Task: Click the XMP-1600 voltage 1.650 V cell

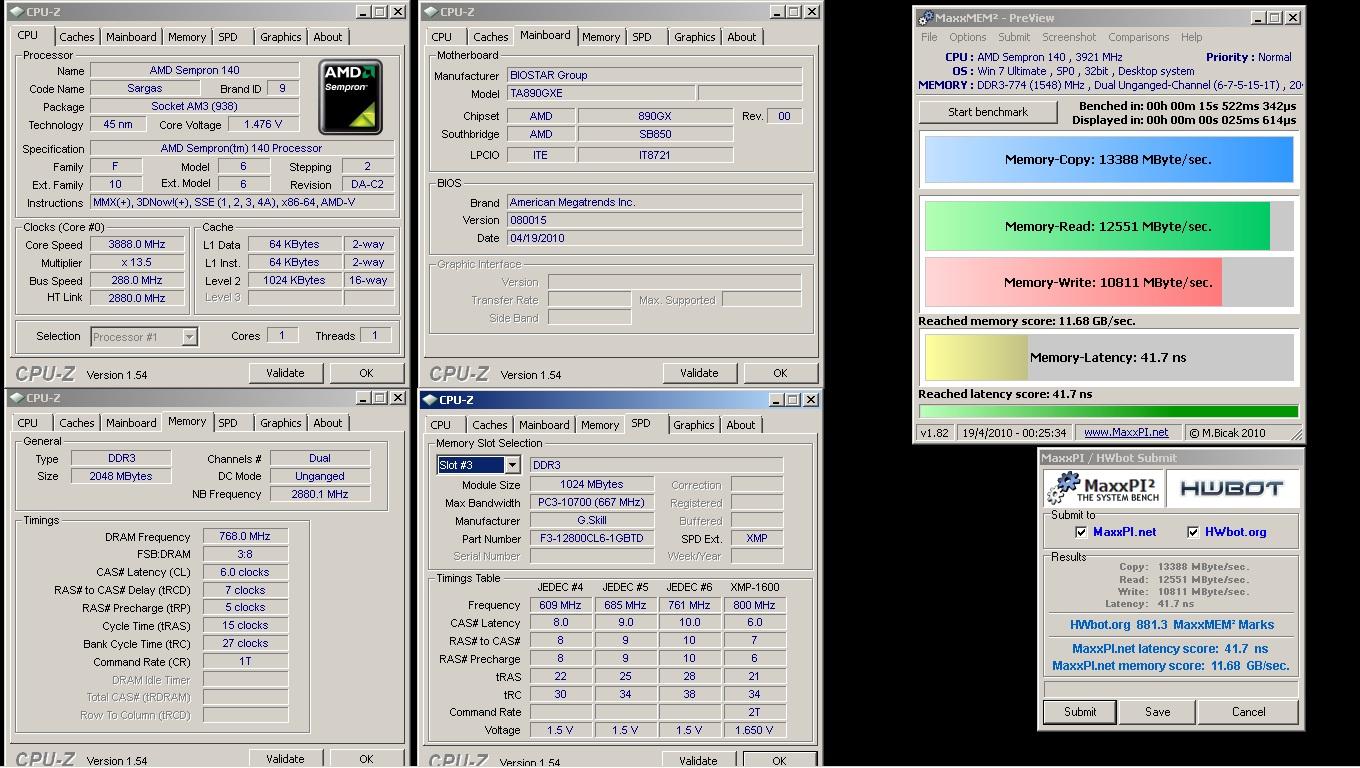Action: tap(754, 730)
